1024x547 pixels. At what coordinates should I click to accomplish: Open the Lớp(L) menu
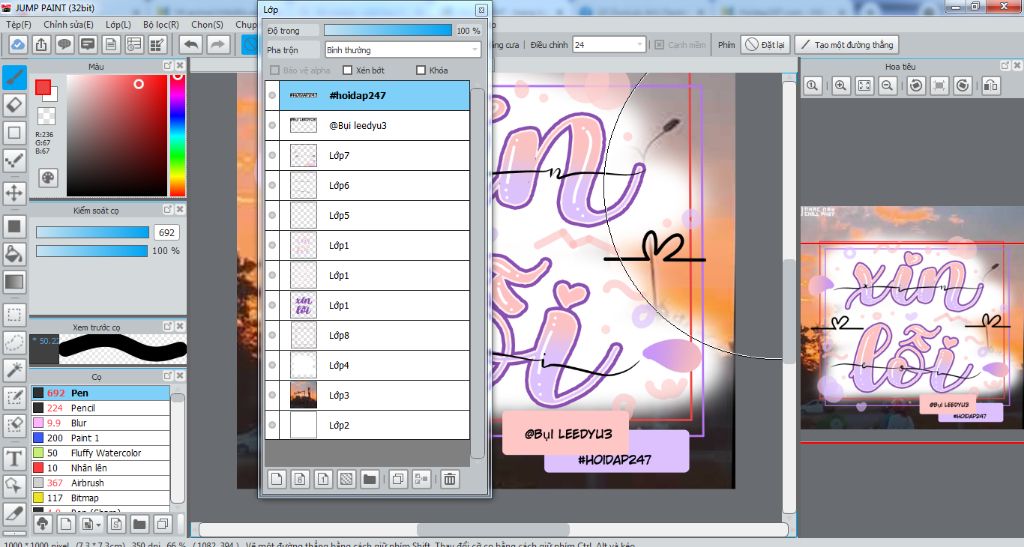[x=118, y=24]
